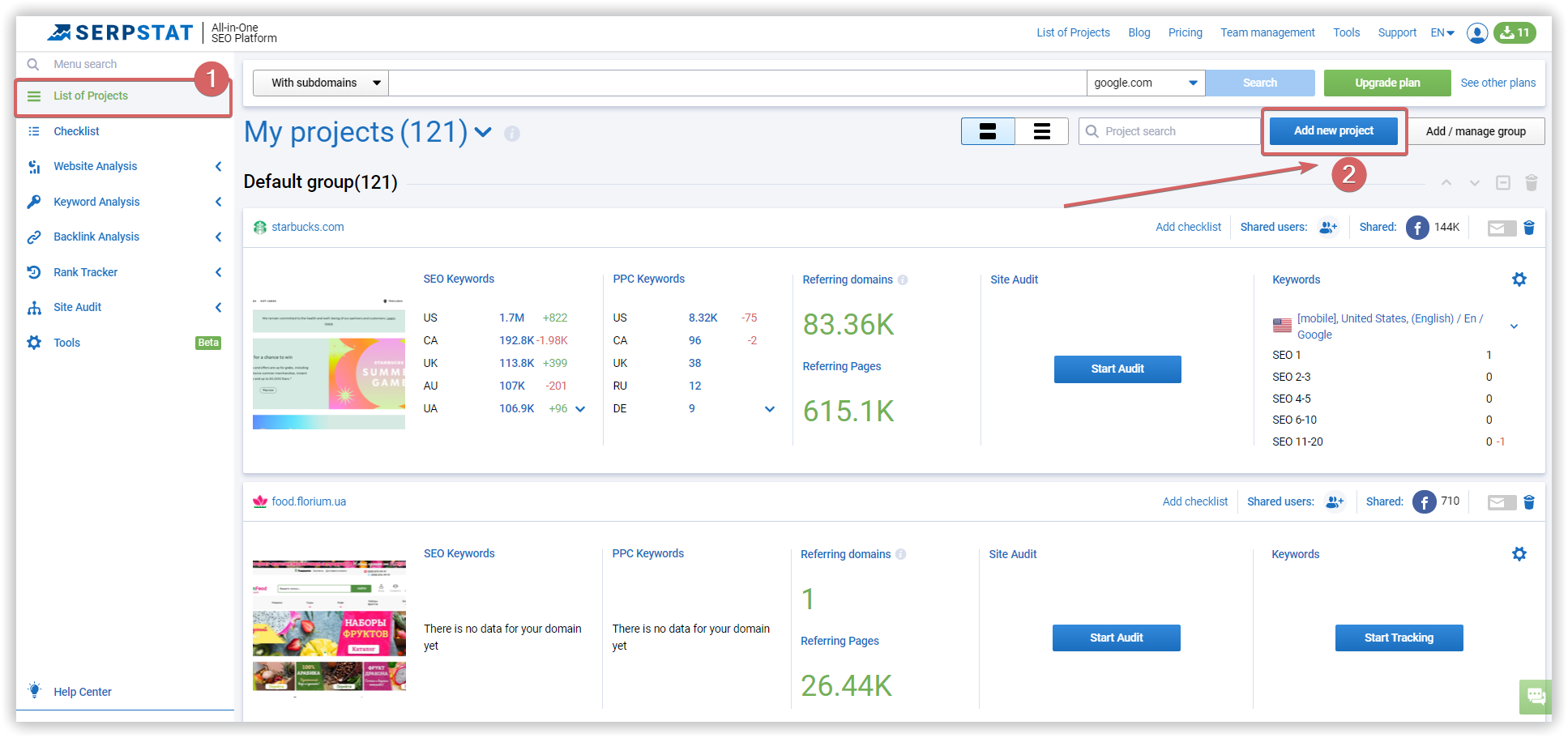
Task: Open starbucks.com project link
Action: [x=308, y=228]
